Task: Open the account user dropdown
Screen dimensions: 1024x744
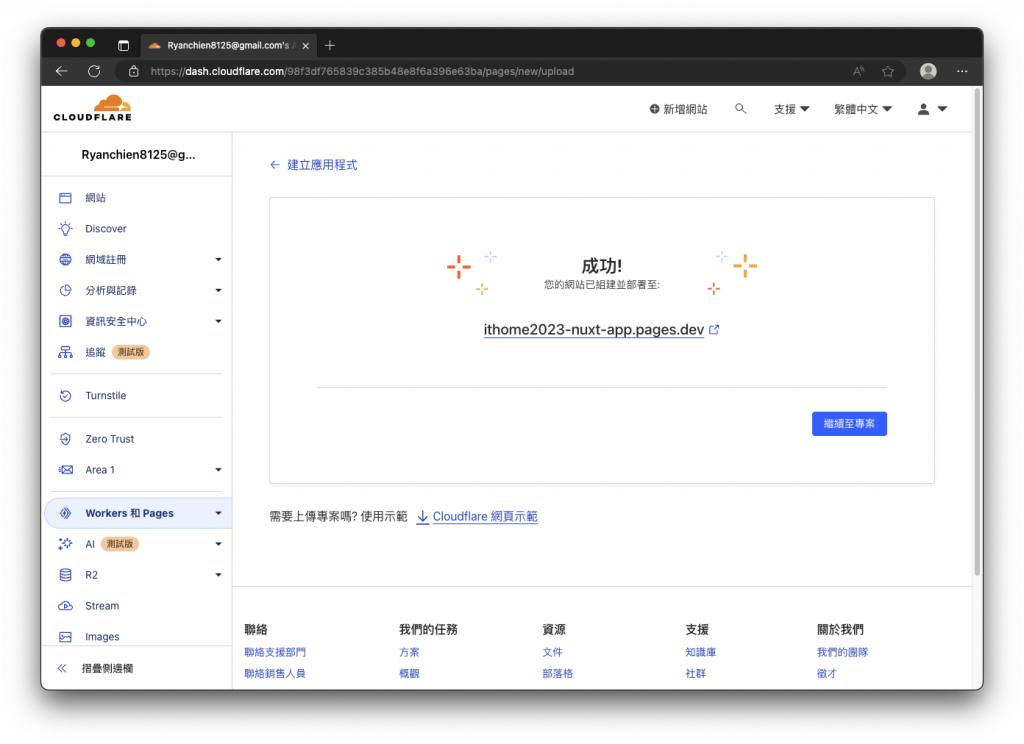Action: (932, 109)
